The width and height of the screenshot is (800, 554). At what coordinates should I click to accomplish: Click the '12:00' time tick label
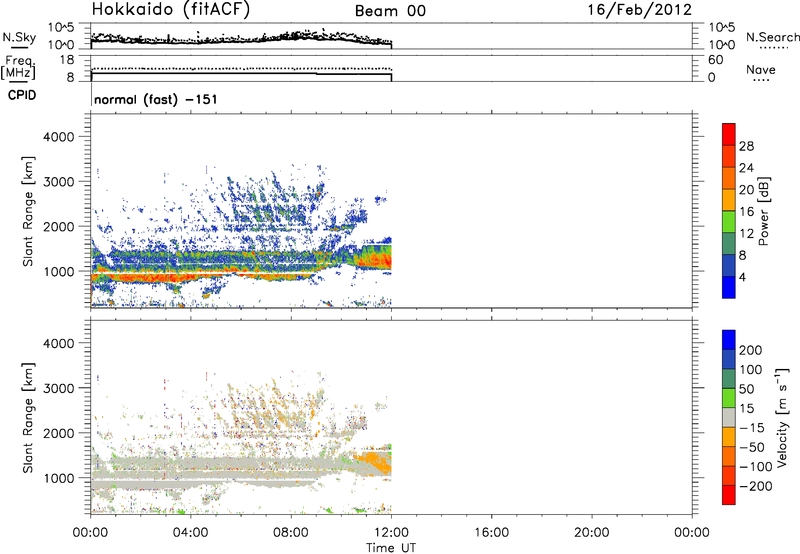tap(391, 533)
